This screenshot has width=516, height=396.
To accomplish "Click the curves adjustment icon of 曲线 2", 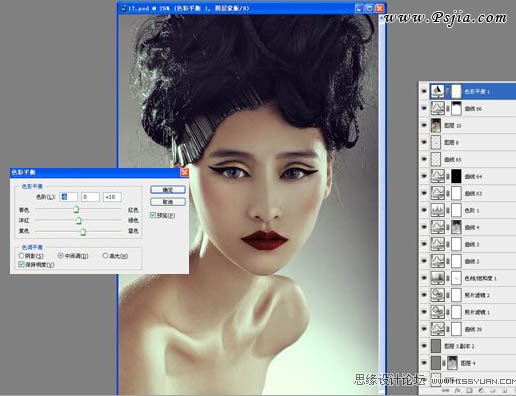I will pyautogui.click(x=437, y=261).
